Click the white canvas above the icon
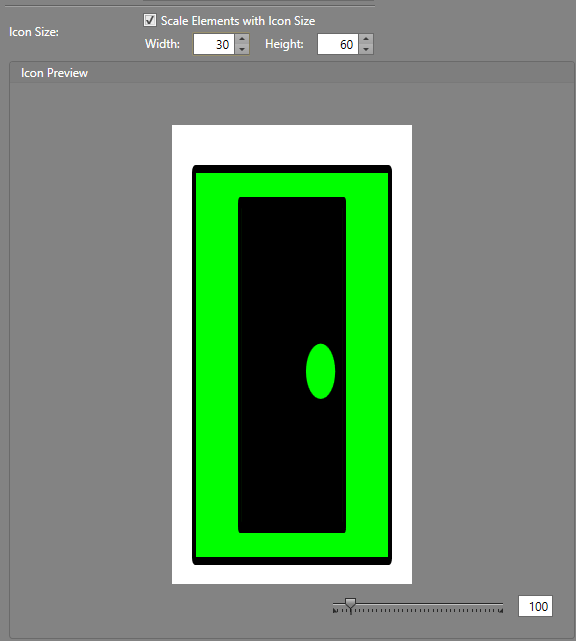Viewport: 576px width, 641px height. [x=292, y=145]
